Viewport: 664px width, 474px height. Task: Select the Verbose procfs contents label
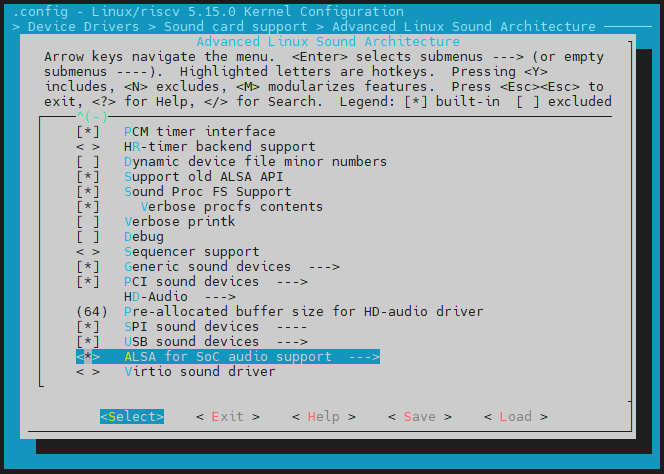click(x=232, y=207)
